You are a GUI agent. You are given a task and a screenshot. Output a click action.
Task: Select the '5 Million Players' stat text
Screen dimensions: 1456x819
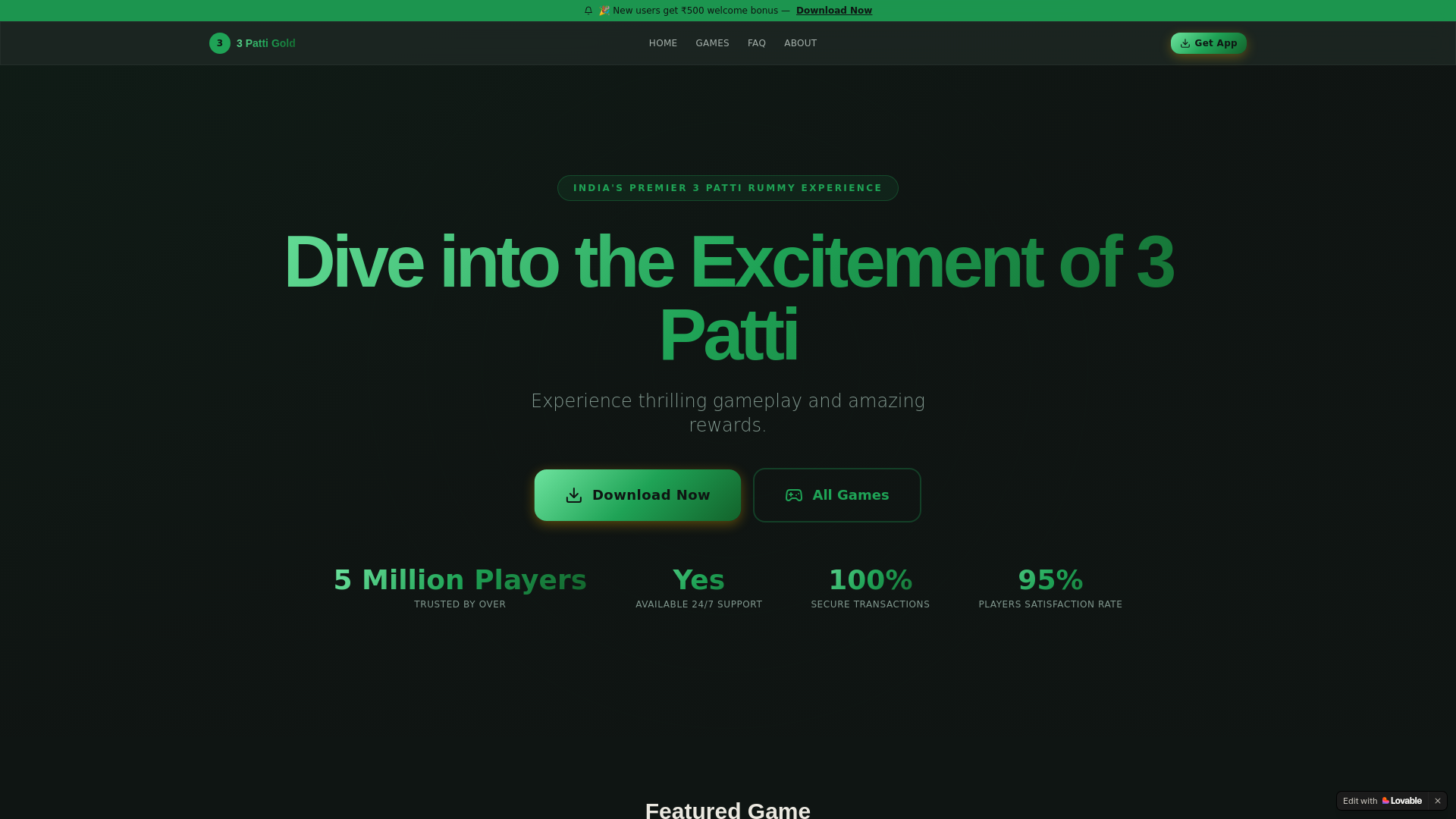pyautogui.click(x=460, y=580)
